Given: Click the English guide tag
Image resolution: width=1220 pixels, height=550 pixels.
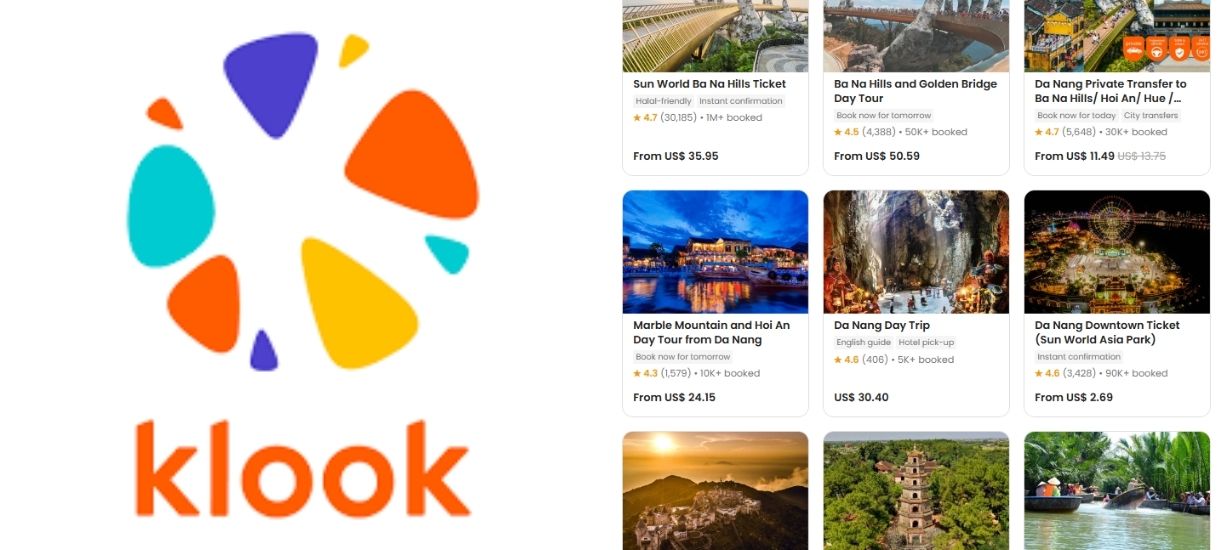Looking at the screenshot, I should click(863, 342).
